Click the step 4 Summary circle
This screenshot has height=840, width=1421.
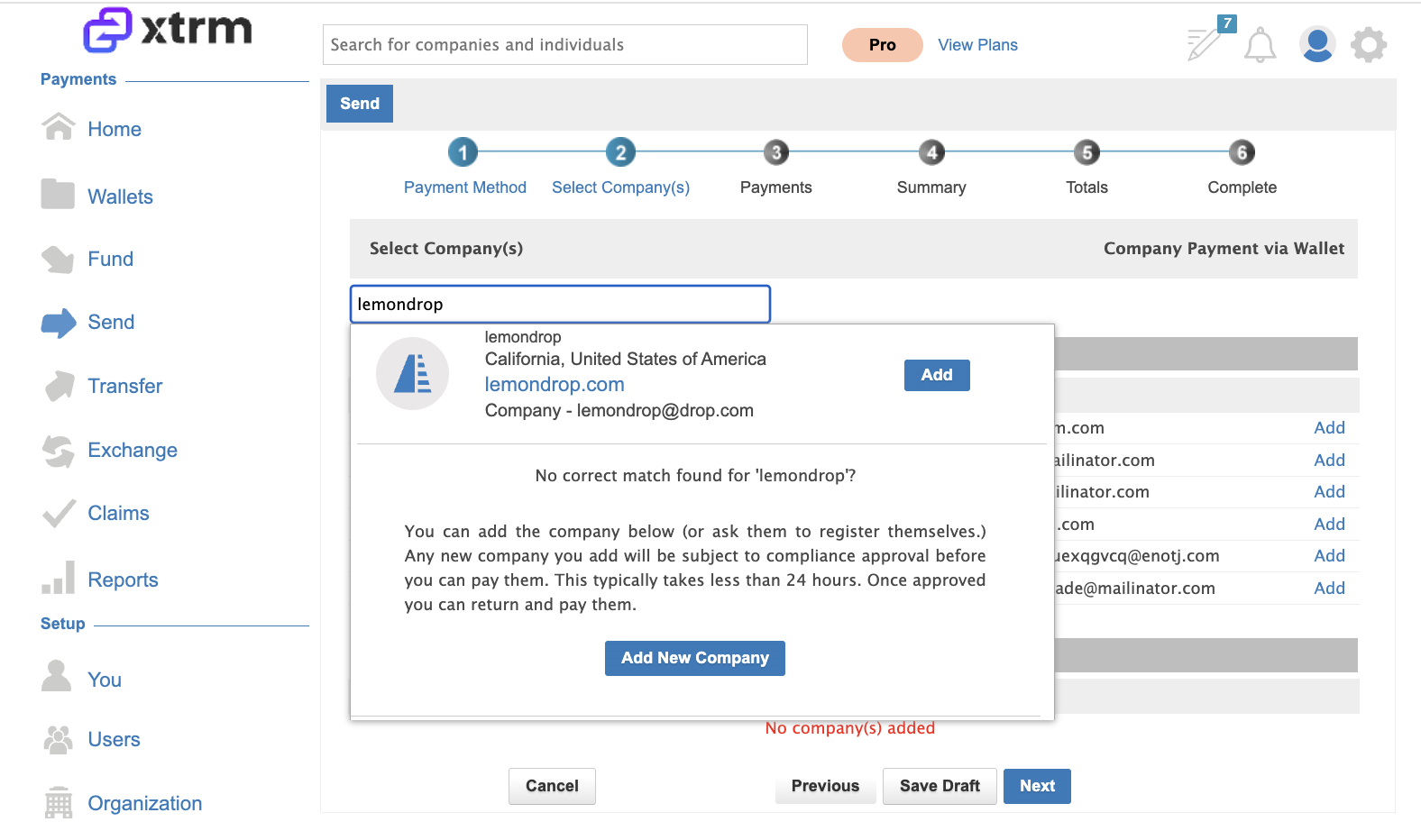931,152
